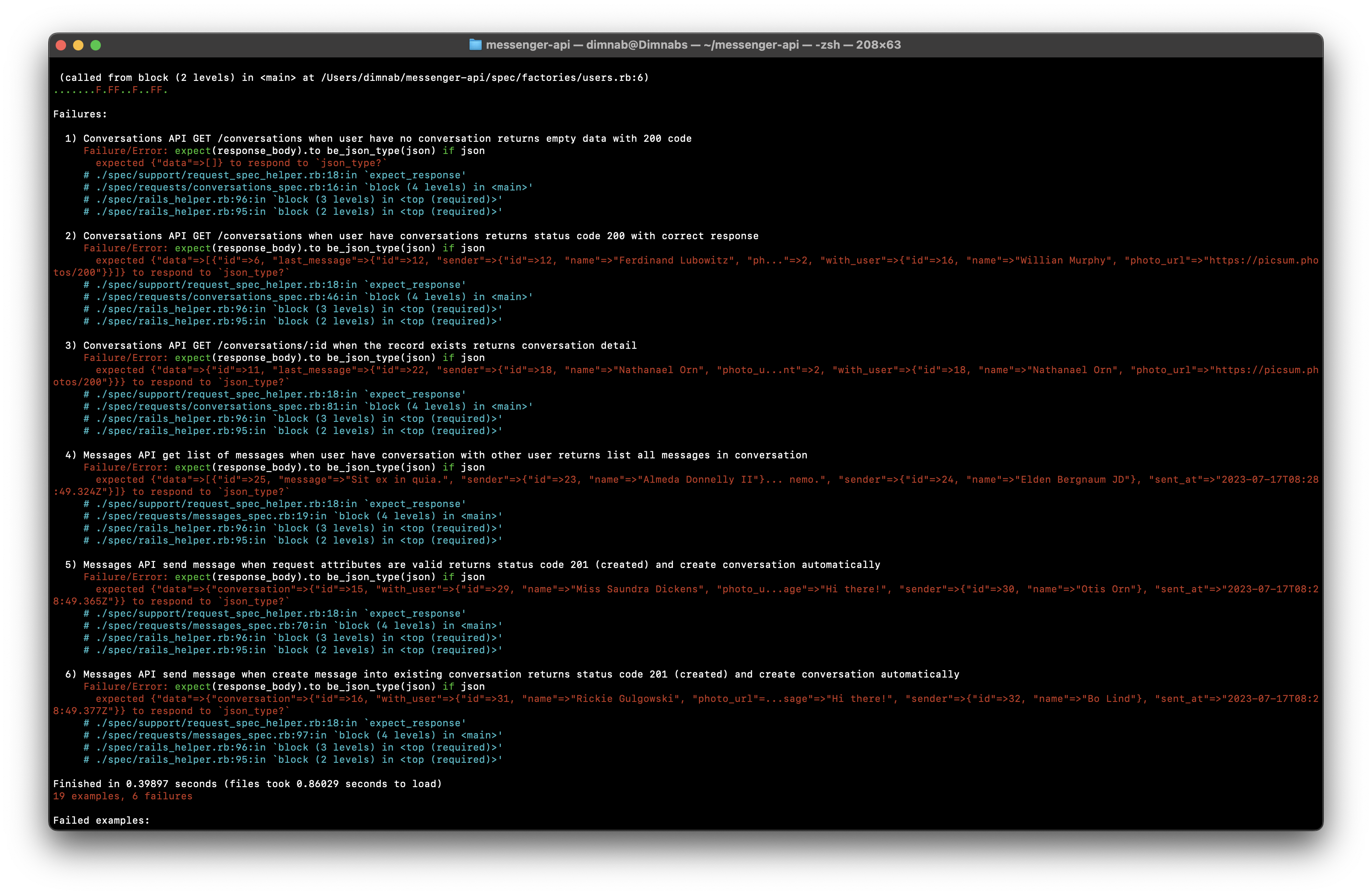Select the Failures: heading text
This screenshot has height=895, width=1372.
(x=79, y=114)
